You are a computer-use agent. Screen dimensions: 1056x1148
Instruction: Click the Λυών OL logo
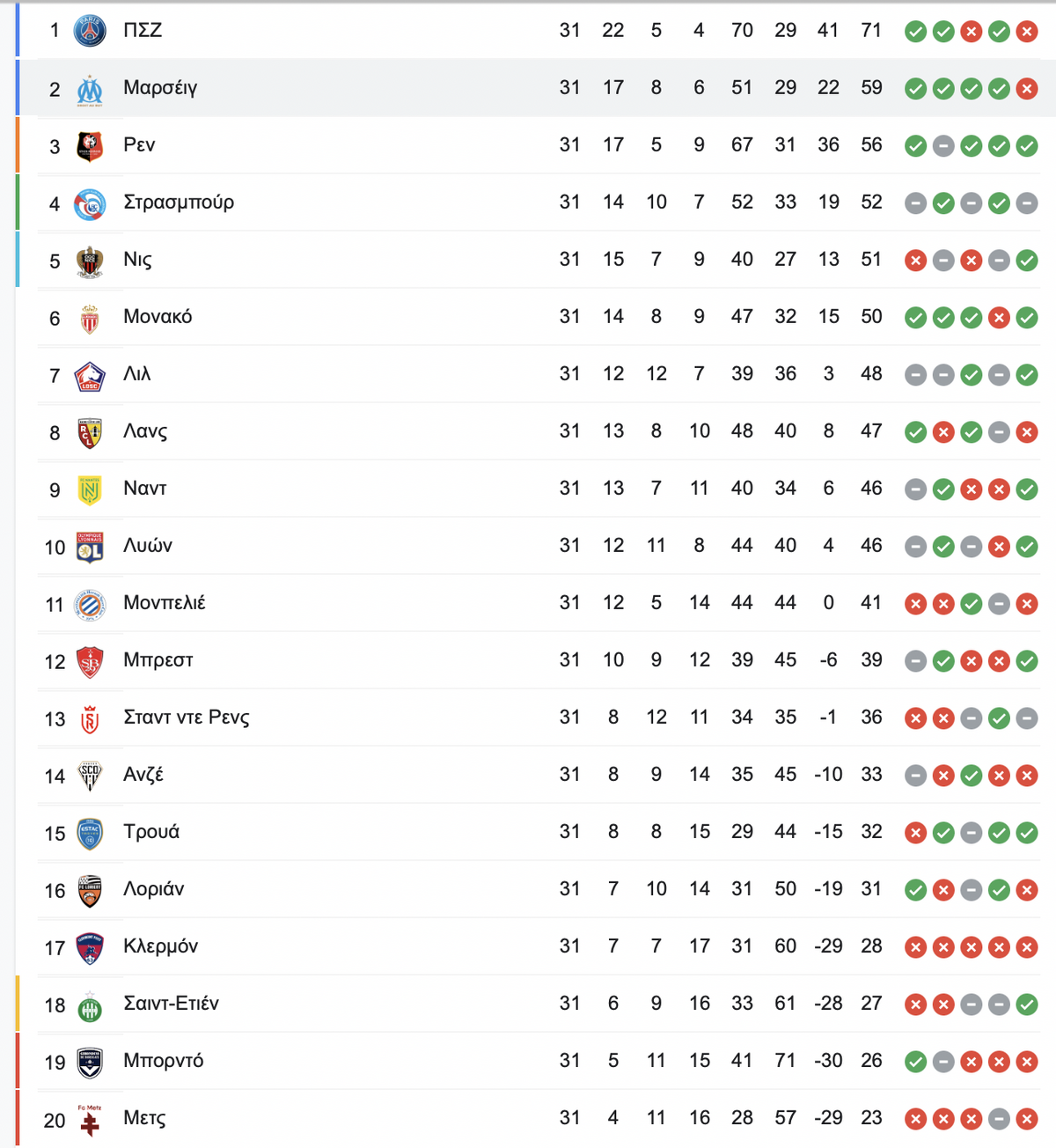coord(90,547)
